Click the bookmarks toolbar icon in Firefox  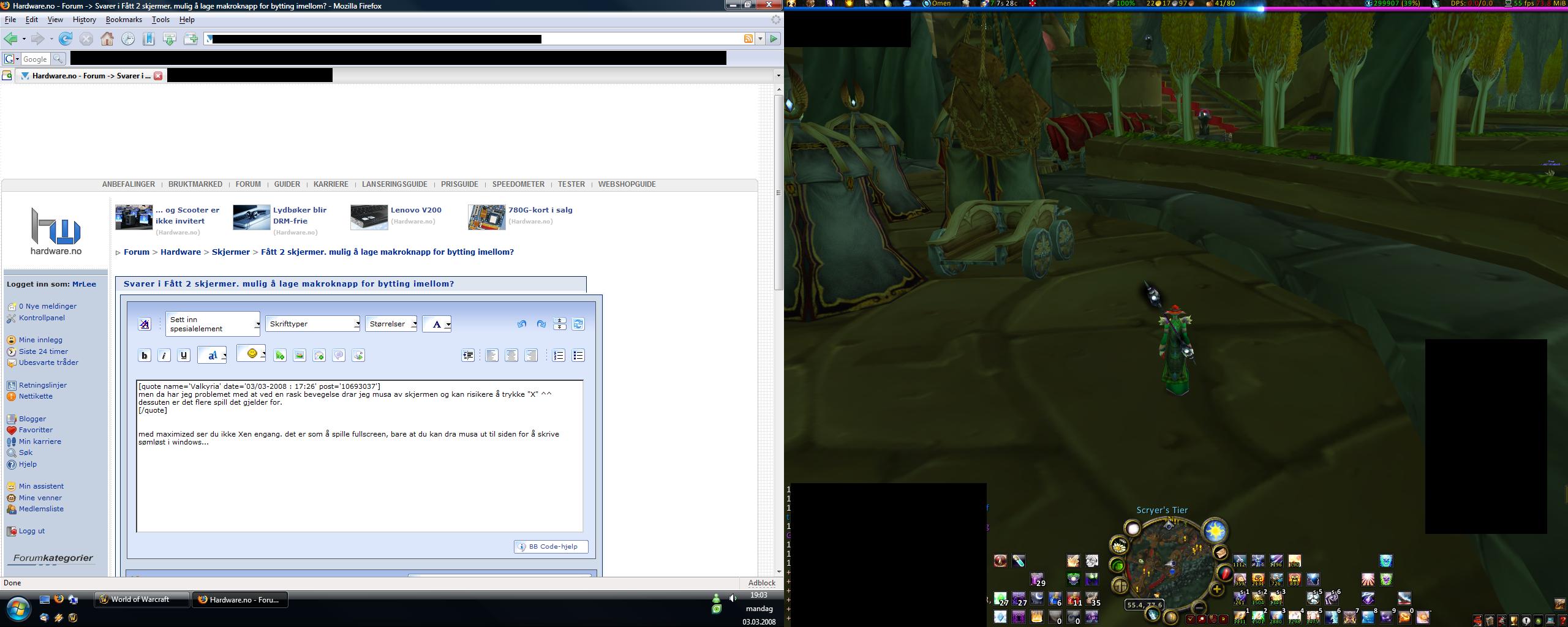[x=149, y=39]
